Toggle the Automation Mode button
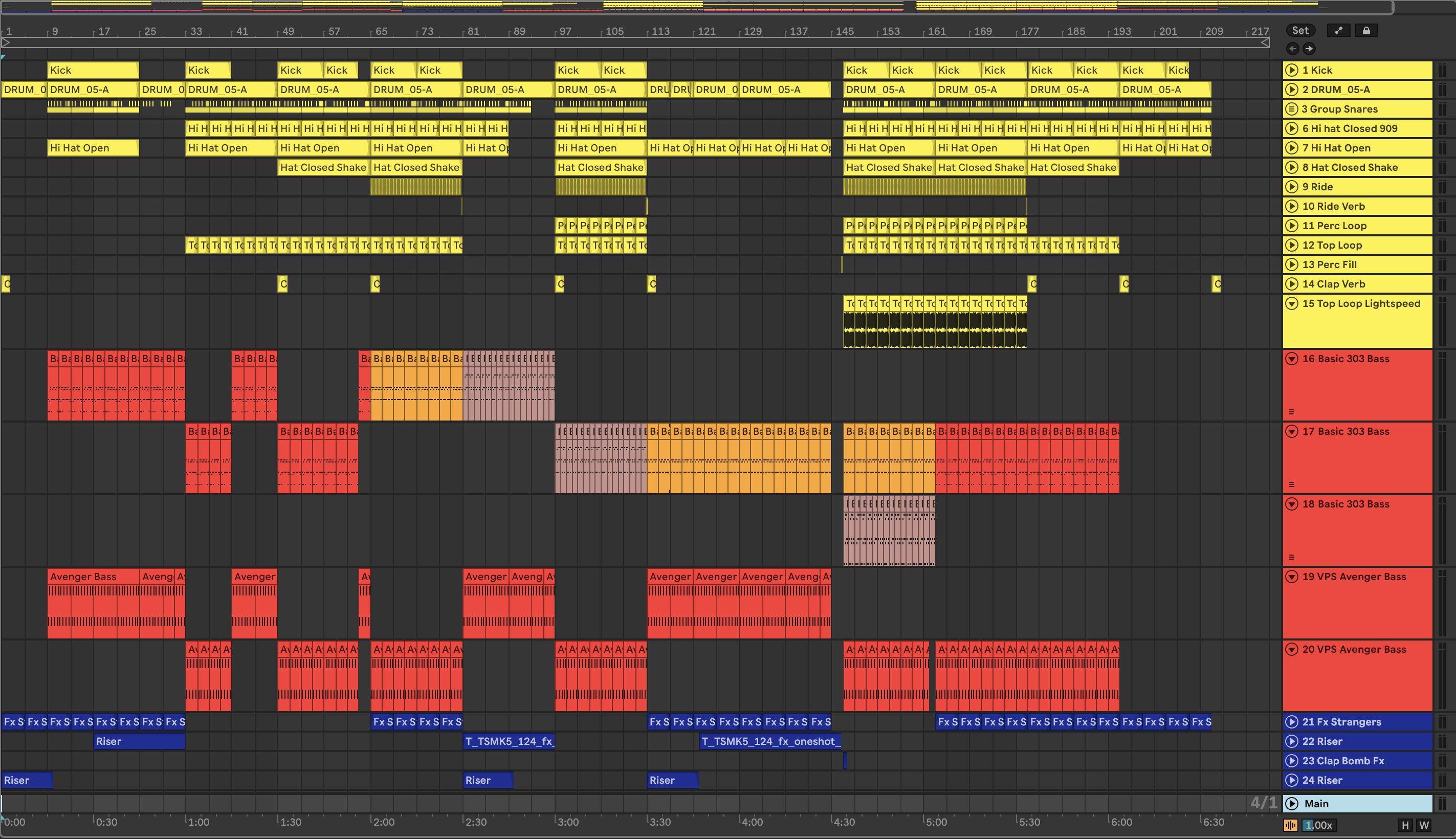 pyautogui.click(x=1338, y=31)
